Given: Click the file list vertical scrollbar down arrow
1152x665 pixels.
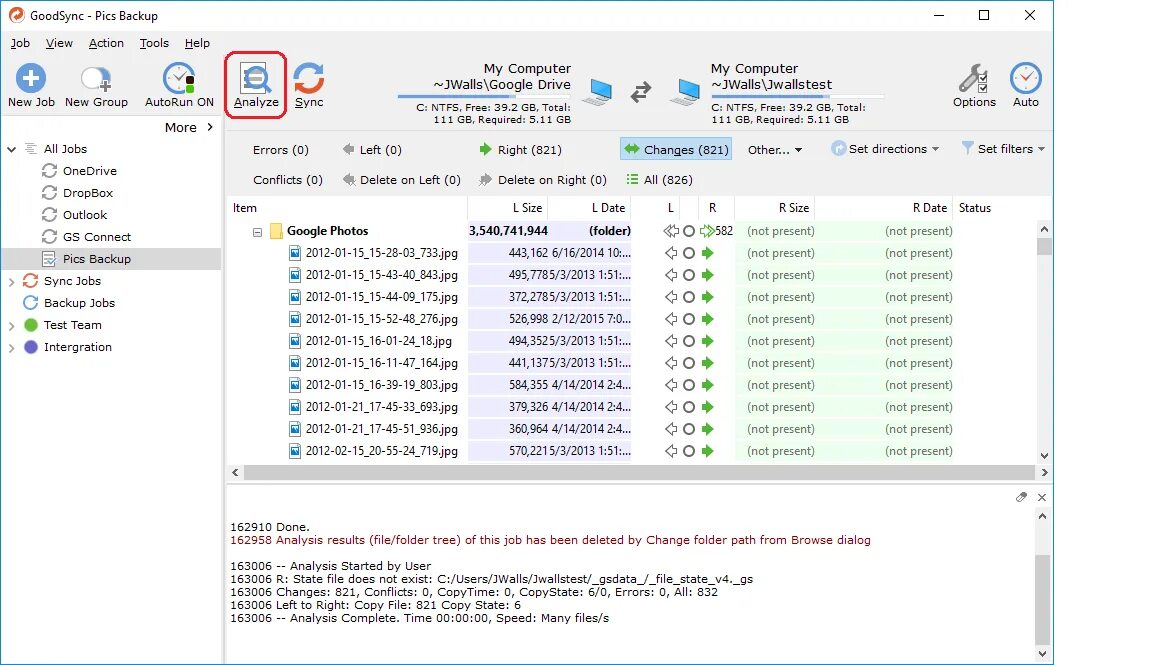Looking at the screenshot, I should pyautogui.click(x=1044, y=456).
